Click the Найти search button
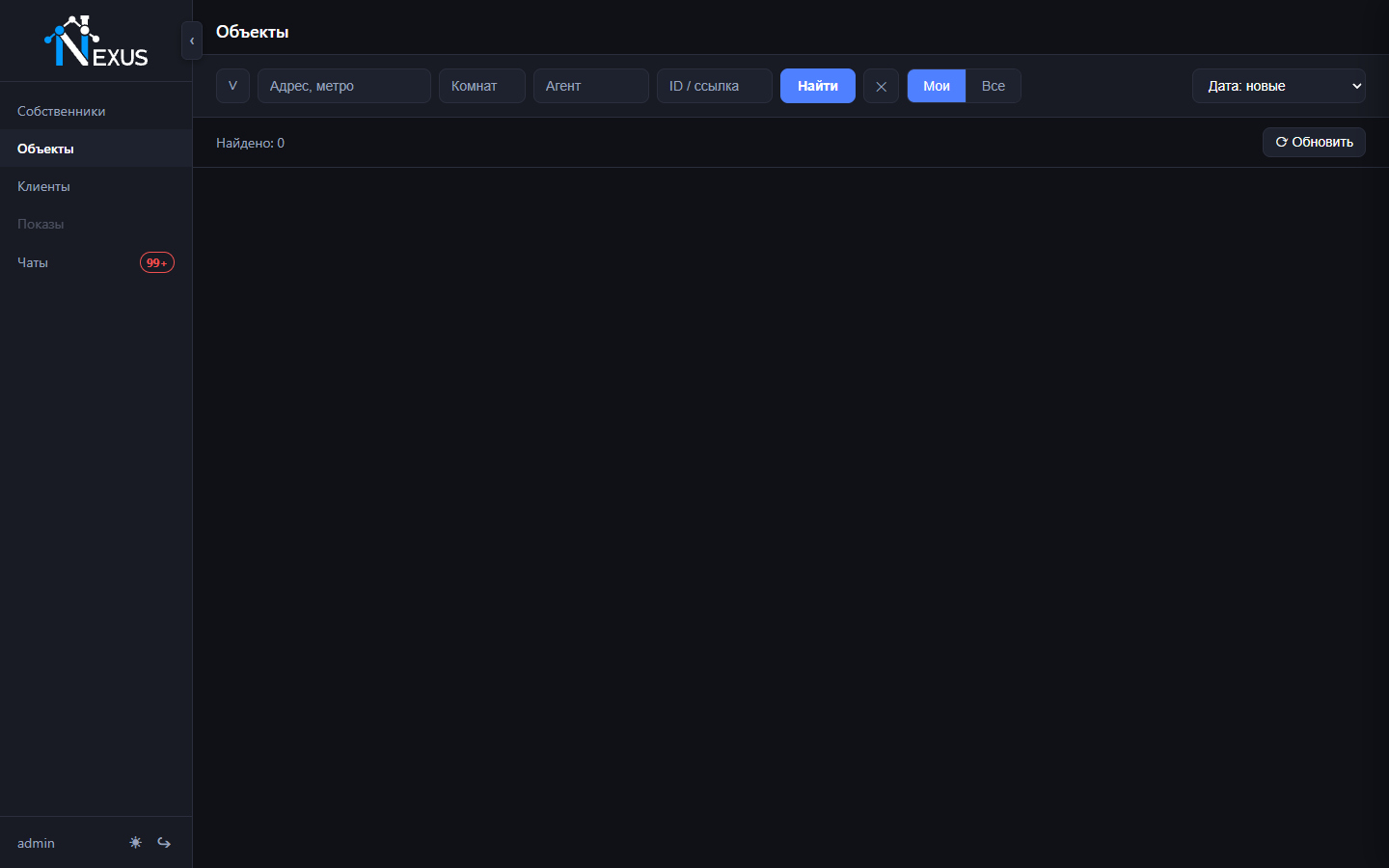This screenshot has height=868, width=1389. coord(818,86)
